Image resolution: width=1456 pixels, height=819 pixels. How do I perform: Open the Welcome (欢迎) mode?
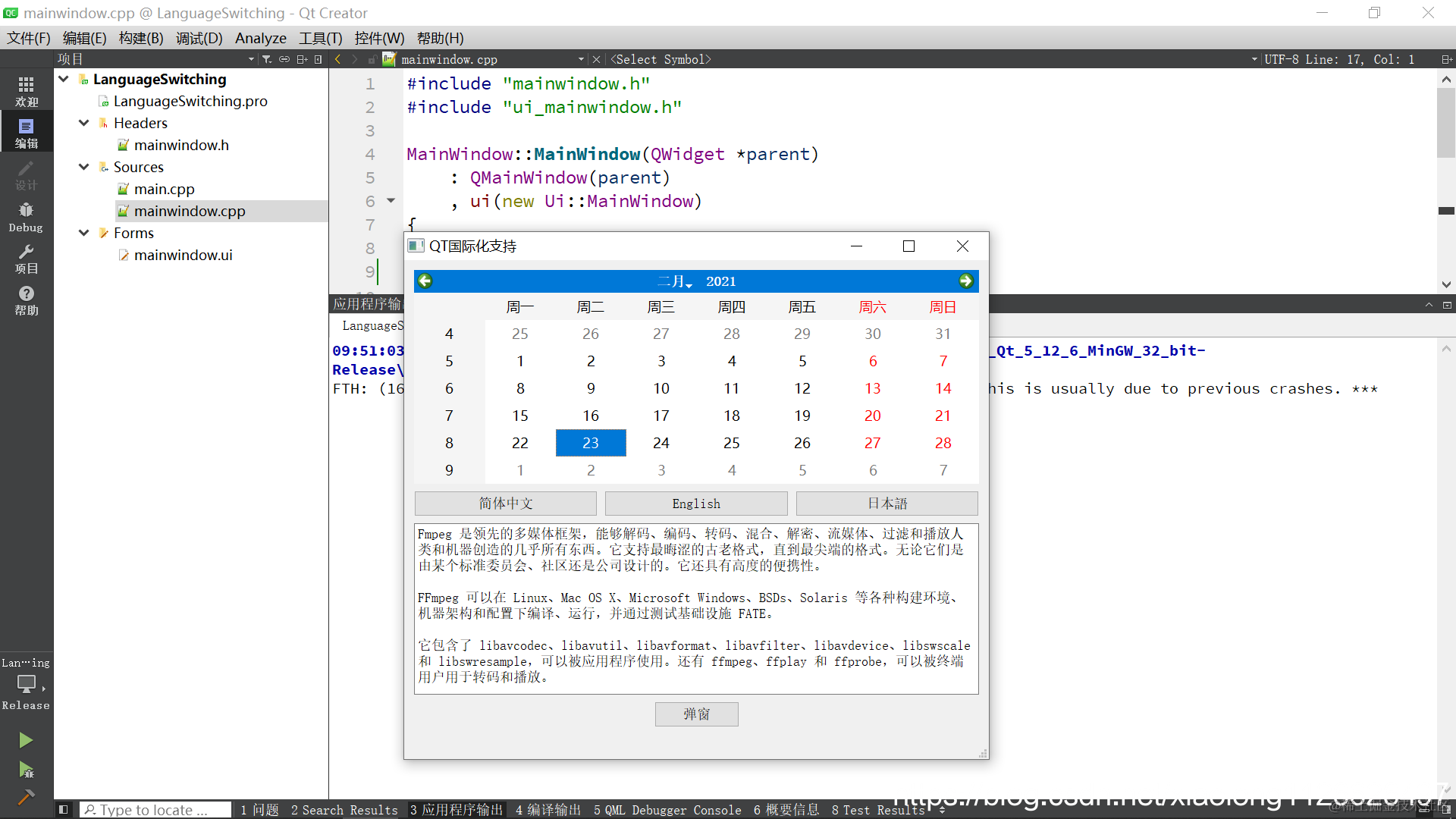[27, 91]
